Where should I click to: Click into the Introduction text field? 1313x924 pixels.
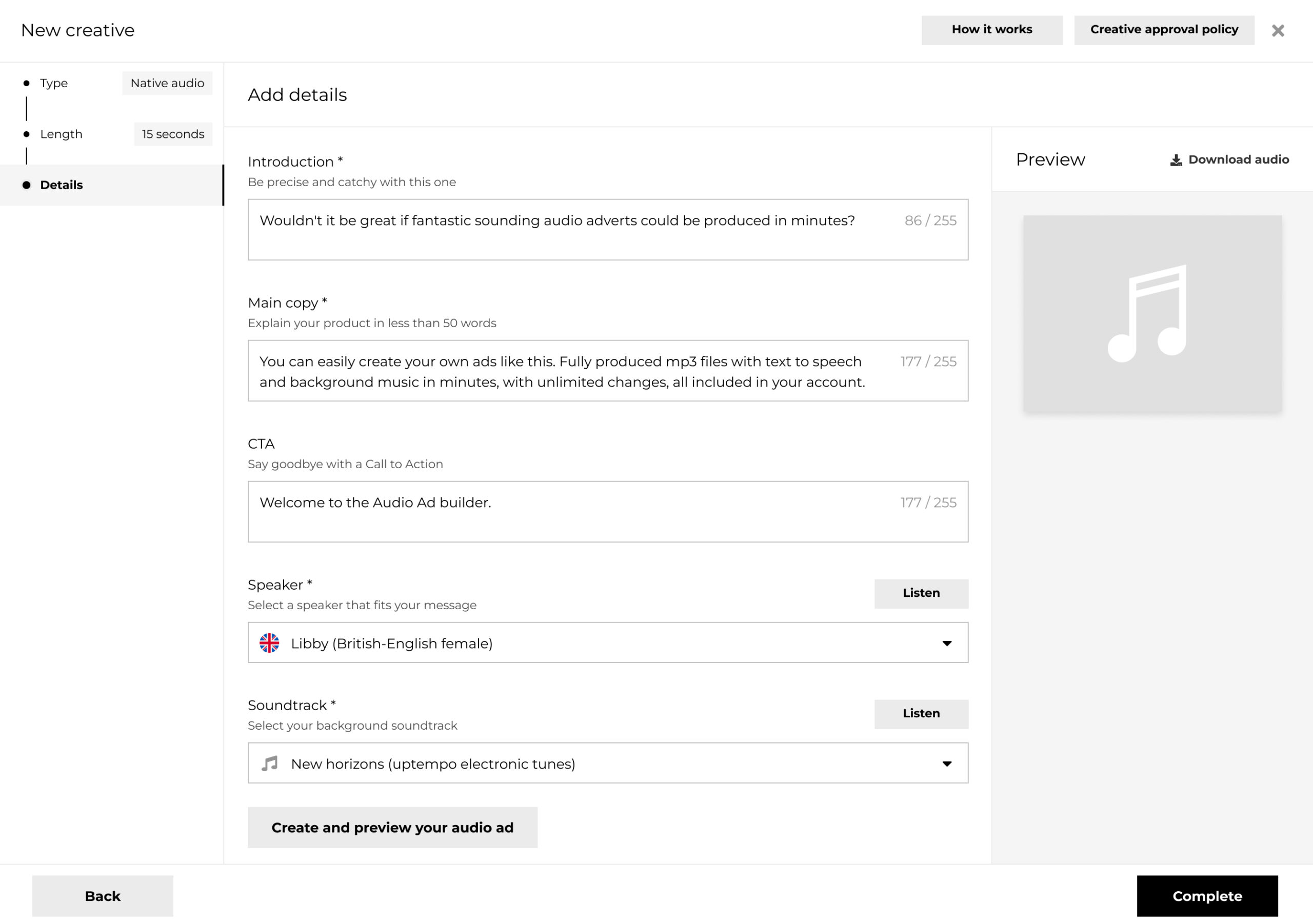[x=608, y=230]
